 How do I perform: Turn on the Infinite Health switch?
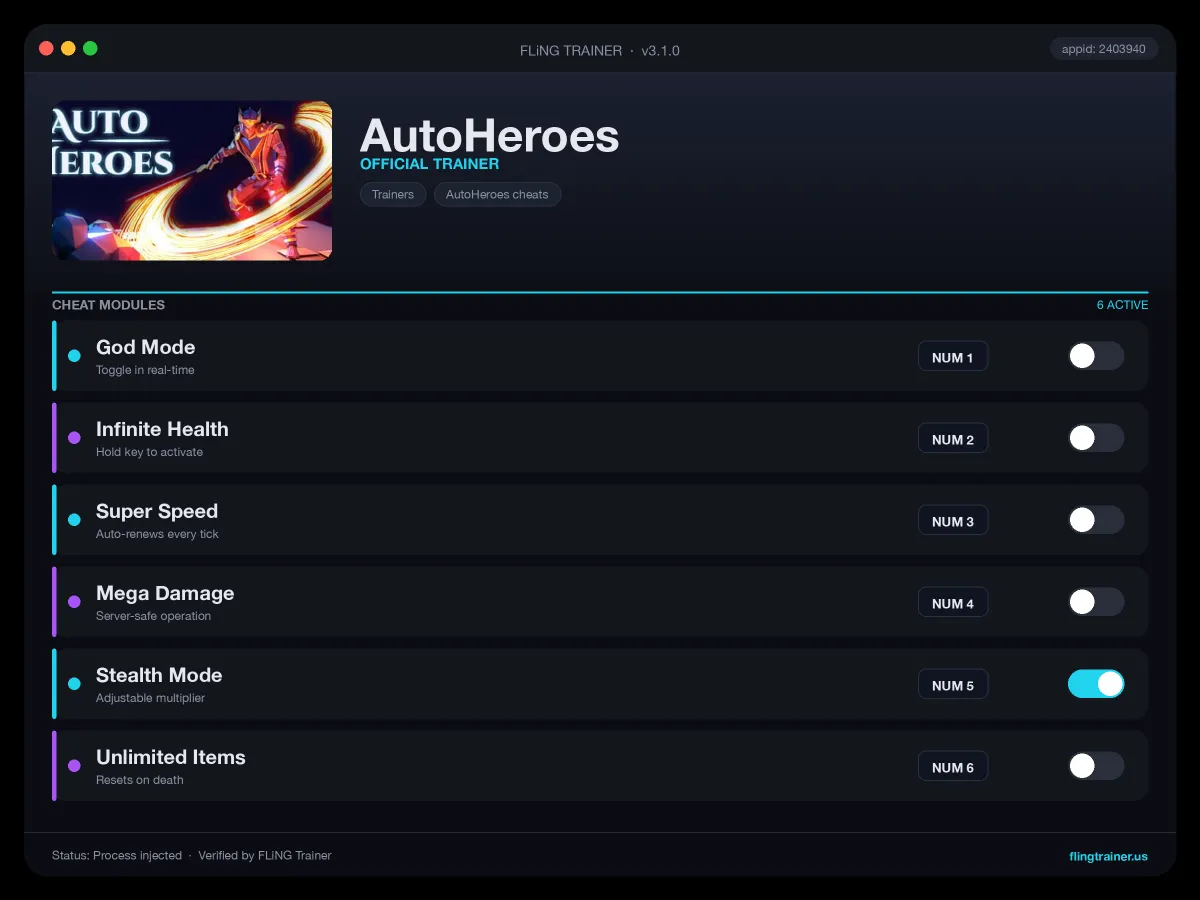(x=1096, y=438)
